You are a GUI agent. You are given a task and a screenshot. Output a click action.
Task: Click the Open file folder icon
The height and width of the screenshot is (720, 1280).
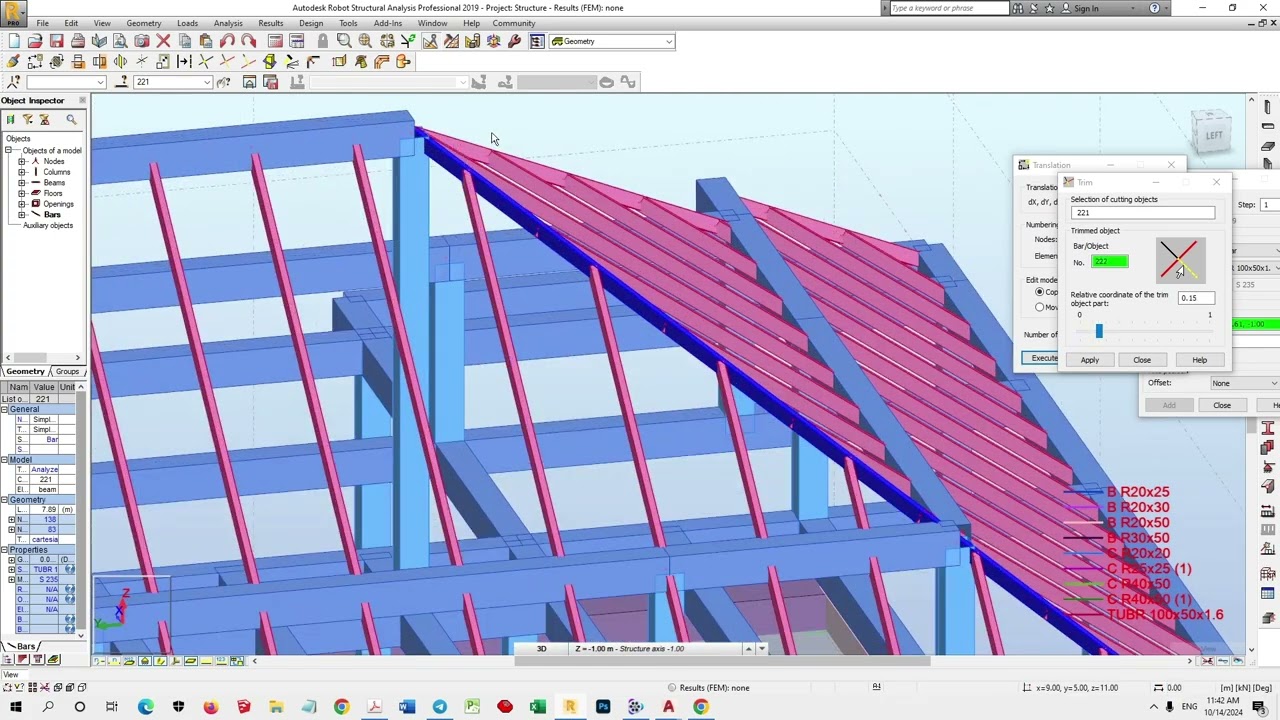pos(35,41)
